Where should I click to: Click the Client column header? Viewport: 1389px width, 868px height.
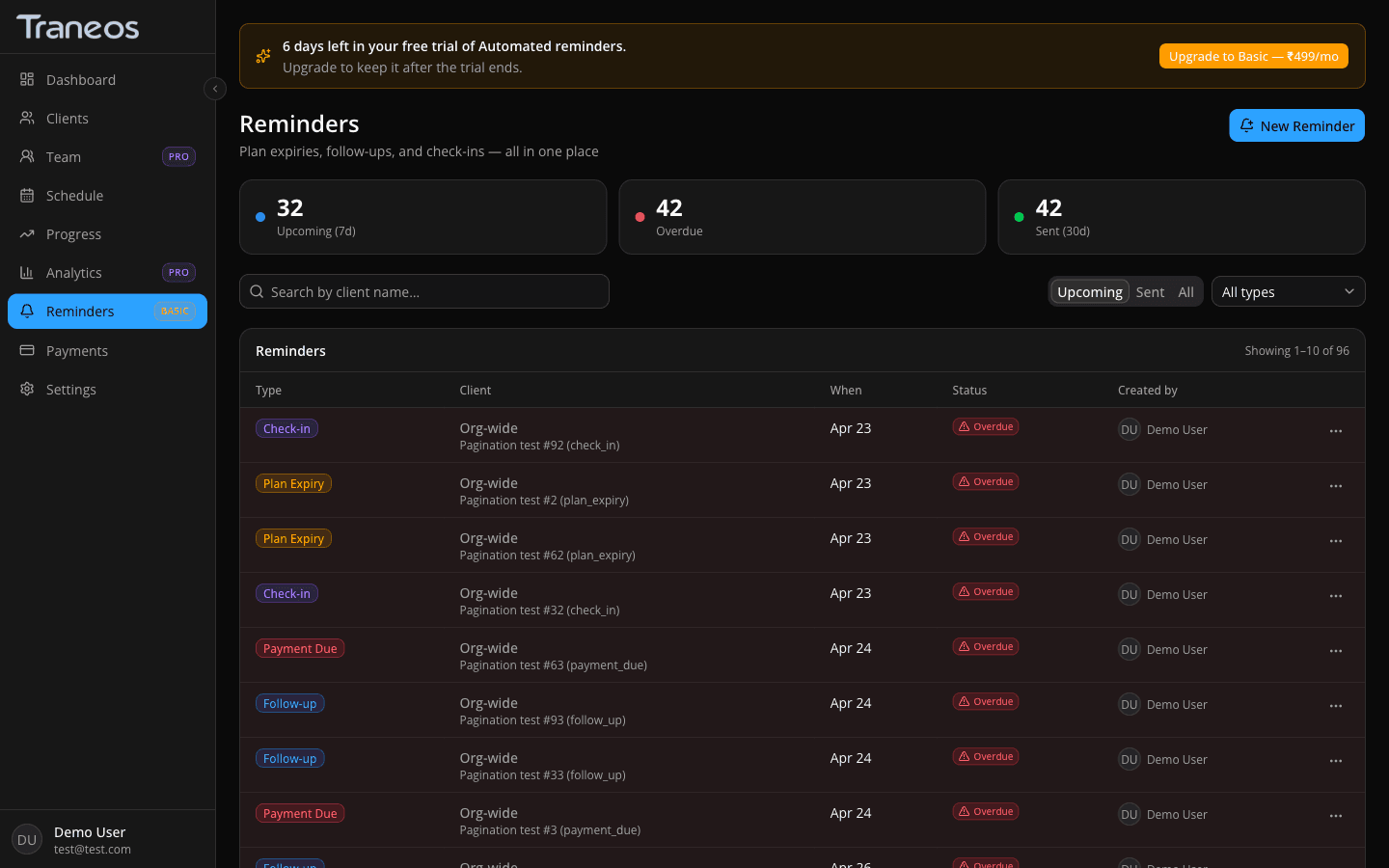476,390
